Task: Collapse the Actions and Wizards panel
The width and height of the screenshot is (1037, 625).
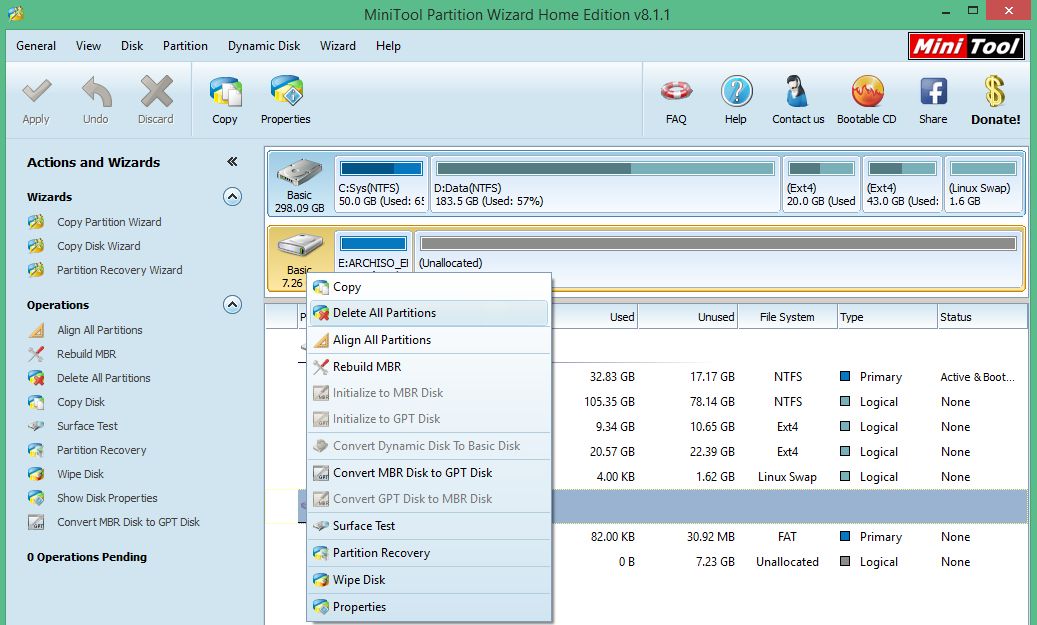Action: [x=232, y=162]
